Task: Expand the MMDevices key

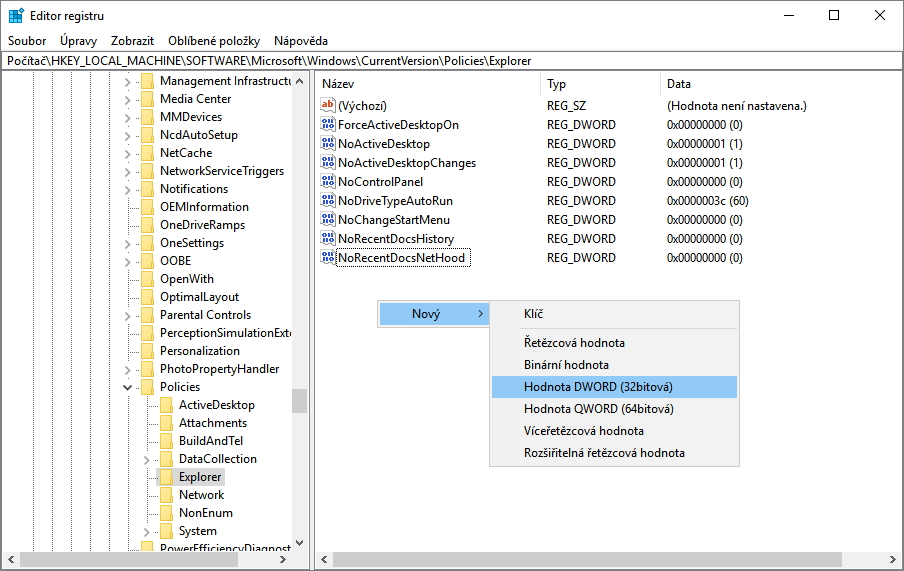Action: (128, 118)
